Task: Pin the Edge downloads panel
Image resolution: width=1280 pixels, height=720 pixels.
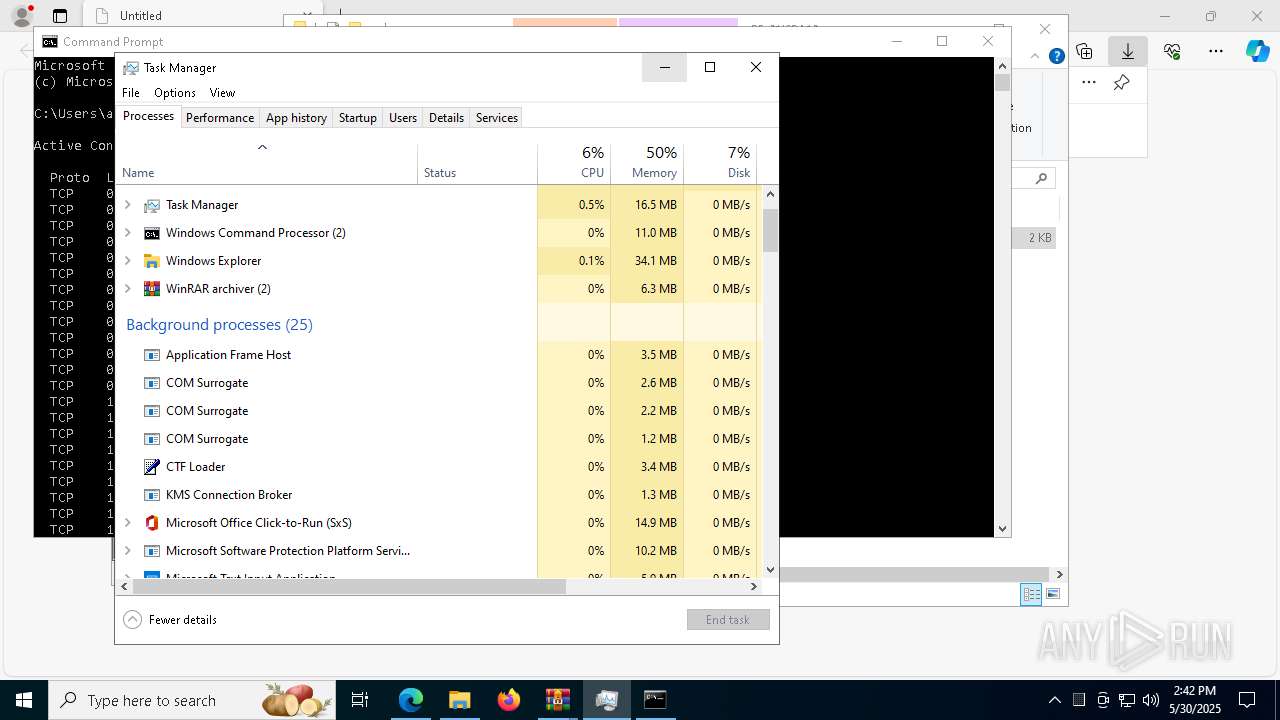Action: click(x=1122, y=82)
